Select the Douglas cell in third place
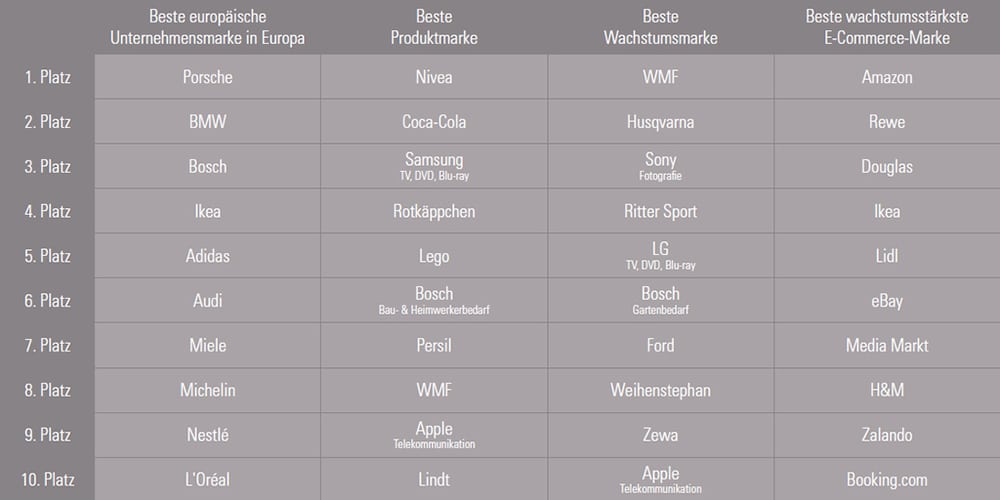The width and height of the screenshot is (1000, 500). click(887, 167)
